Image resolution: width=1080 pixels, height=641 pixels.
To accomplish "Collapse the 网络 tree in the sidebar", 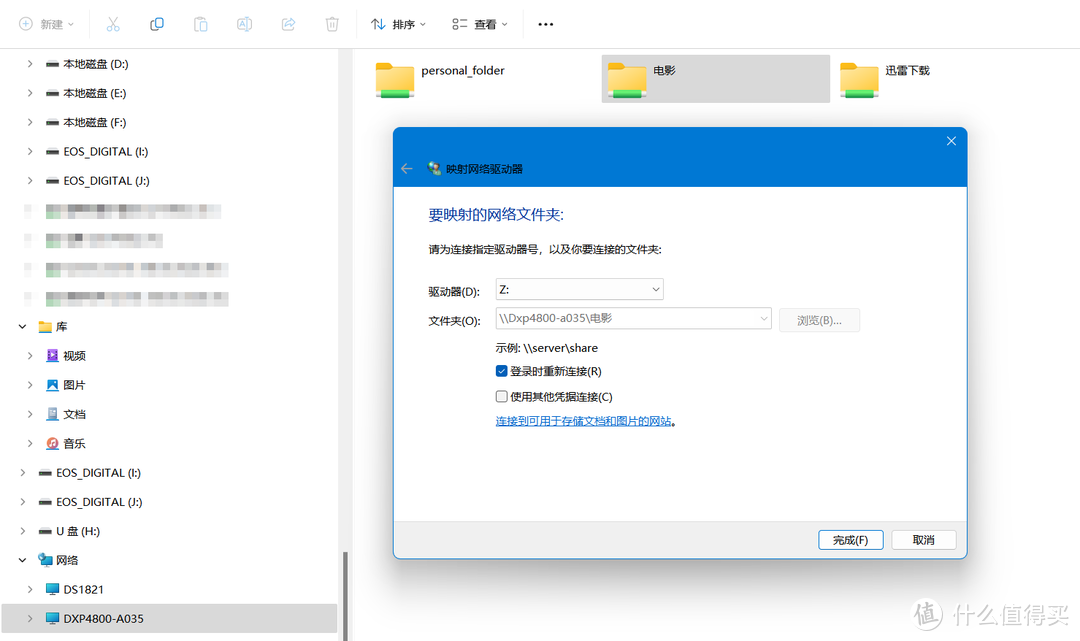I will click(22, 560).
